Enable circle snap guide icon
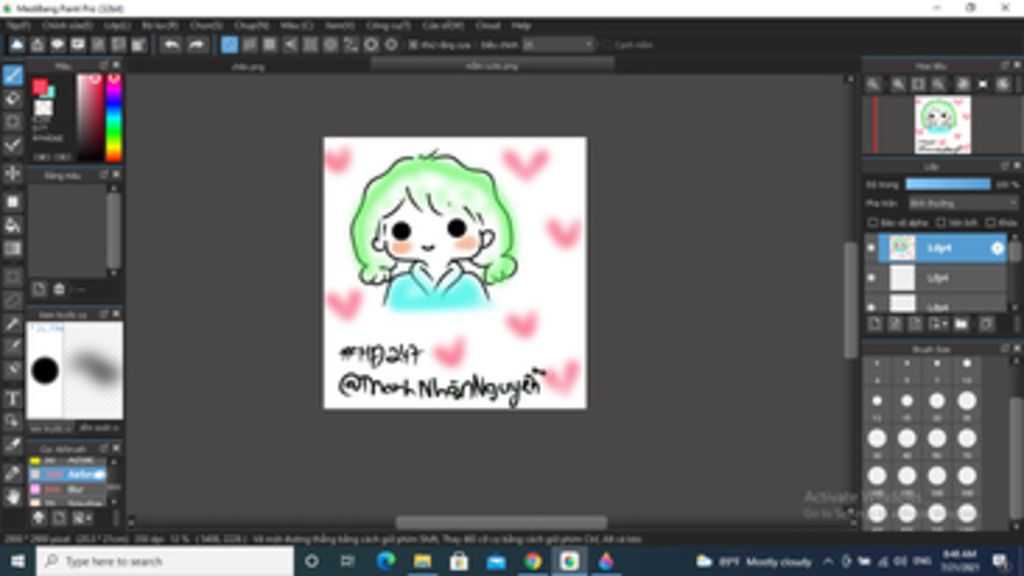 330,45
